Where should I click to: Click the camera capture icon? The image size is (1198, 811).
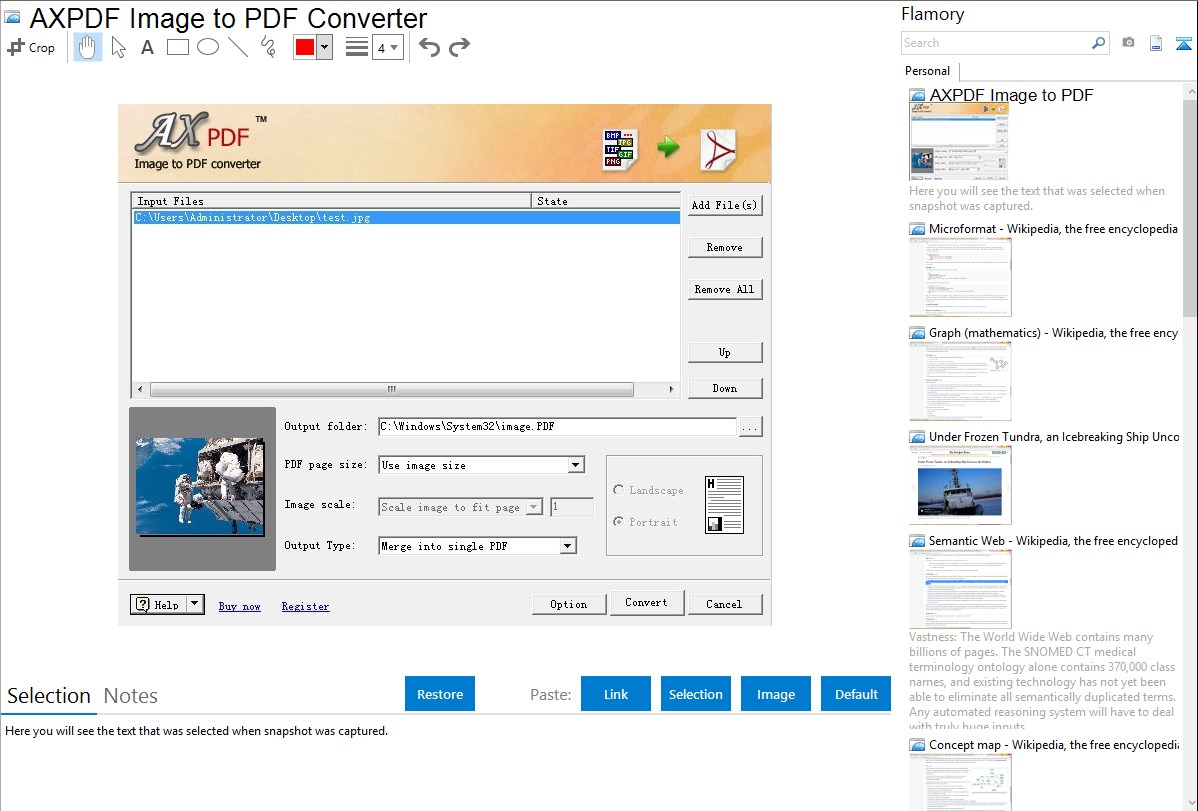tap(1128, 43)
